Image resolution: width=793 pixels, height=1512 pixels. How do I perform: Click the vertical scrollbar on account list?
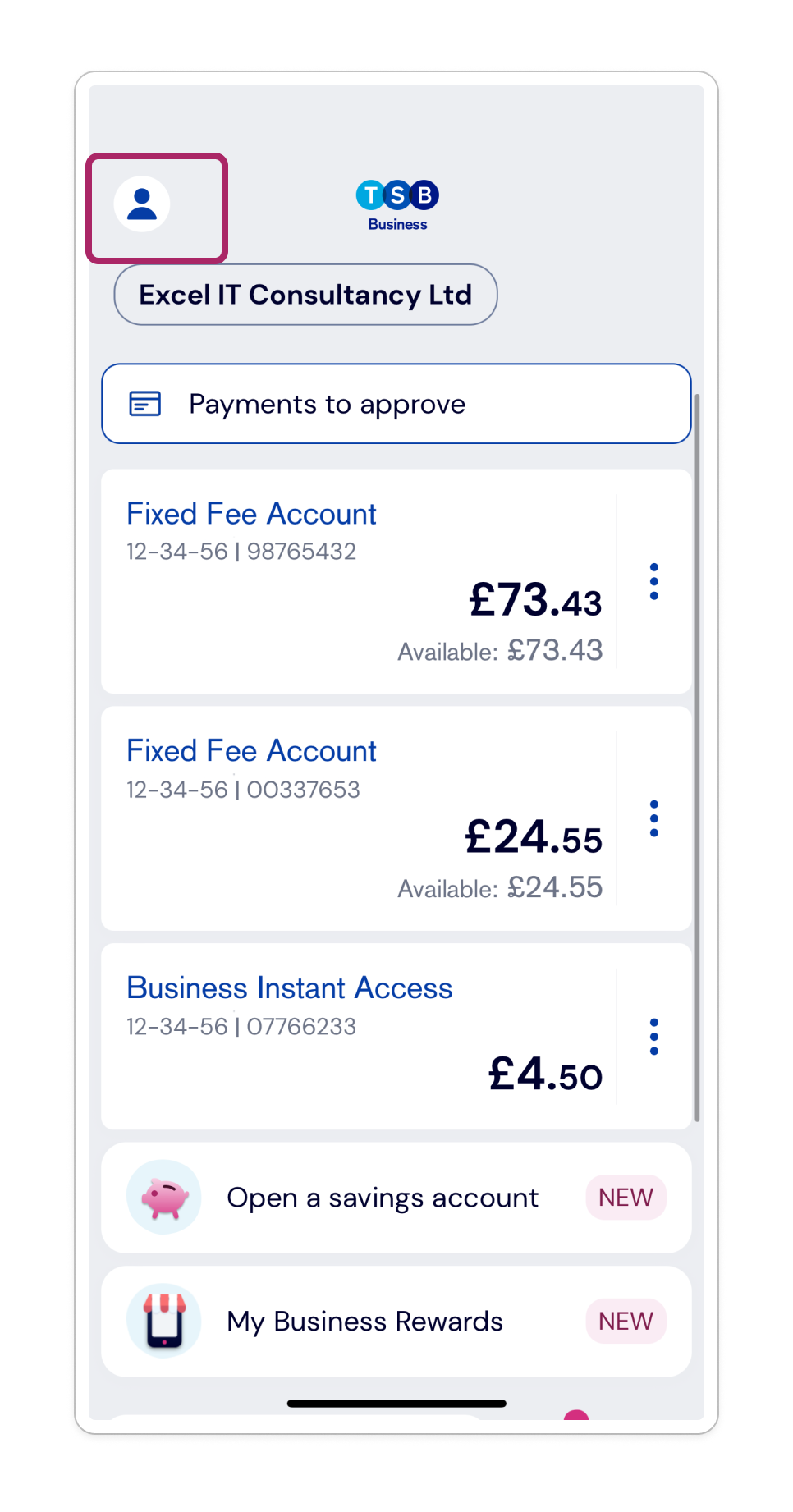coord(697,757)
